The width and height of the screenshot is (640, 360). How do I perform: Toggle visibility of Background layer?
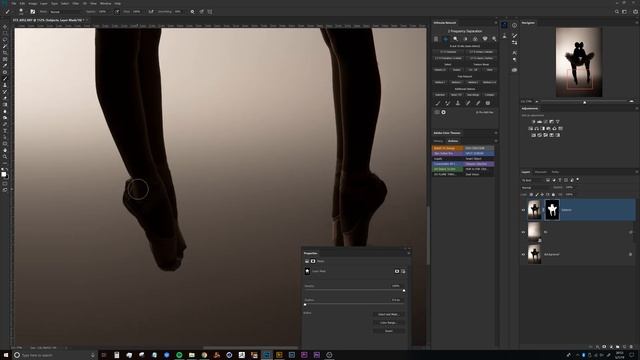tap(523, 254)
